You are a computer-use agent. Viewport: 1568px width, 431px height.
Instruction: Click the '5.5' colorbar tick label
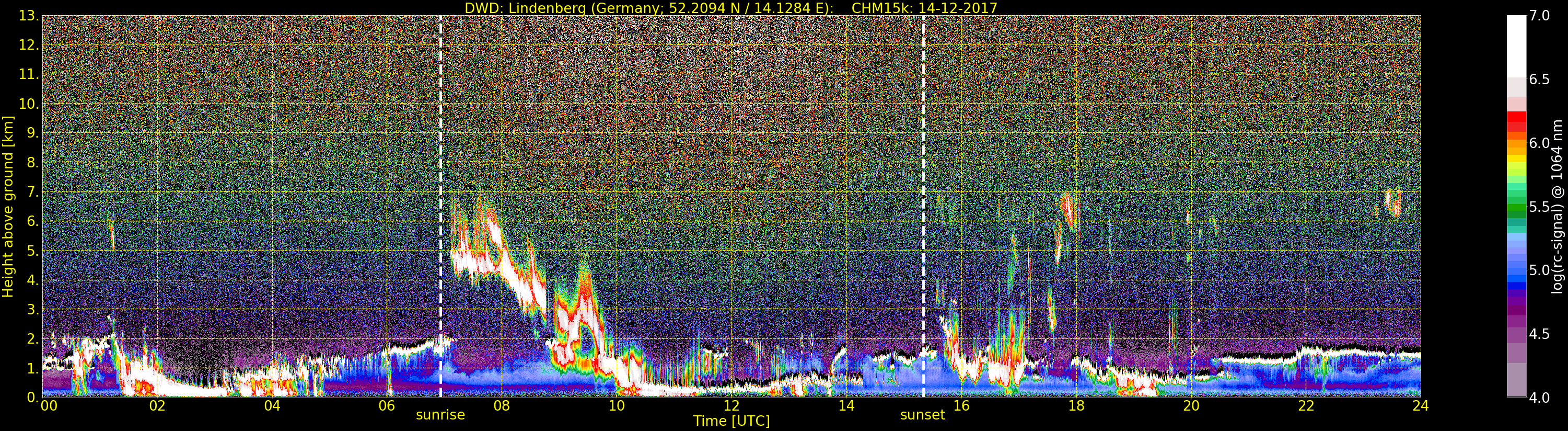(1540, 207)
